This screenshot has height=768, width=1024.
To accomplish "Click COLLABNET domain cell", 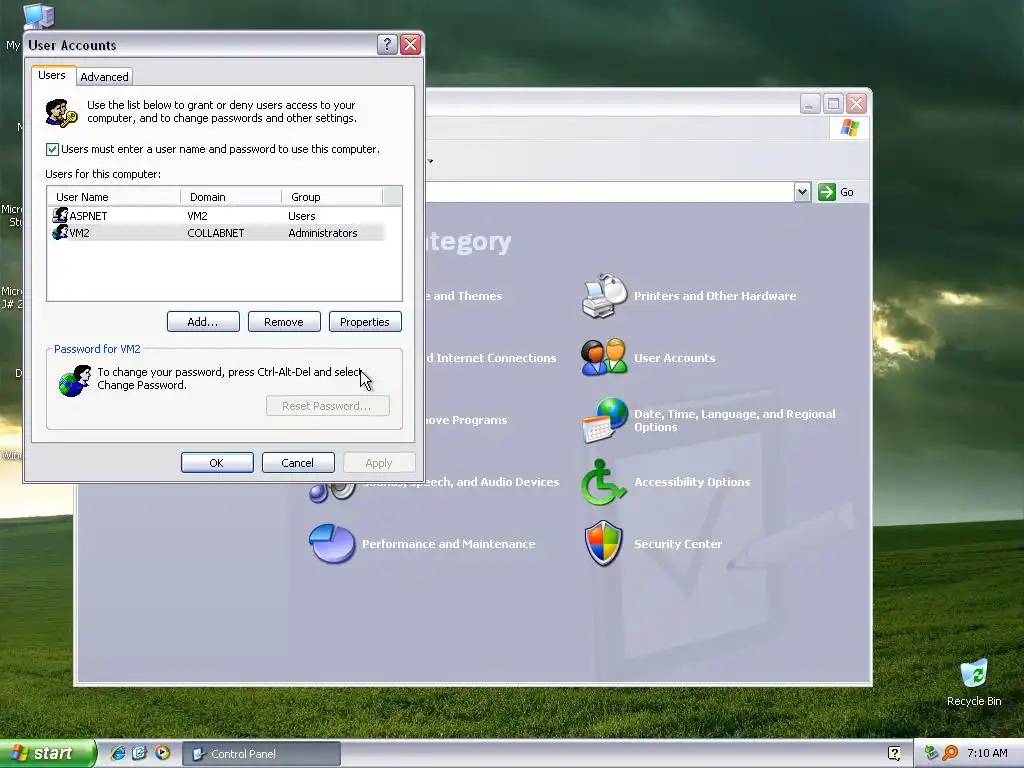I will click(x=216, y=233).
